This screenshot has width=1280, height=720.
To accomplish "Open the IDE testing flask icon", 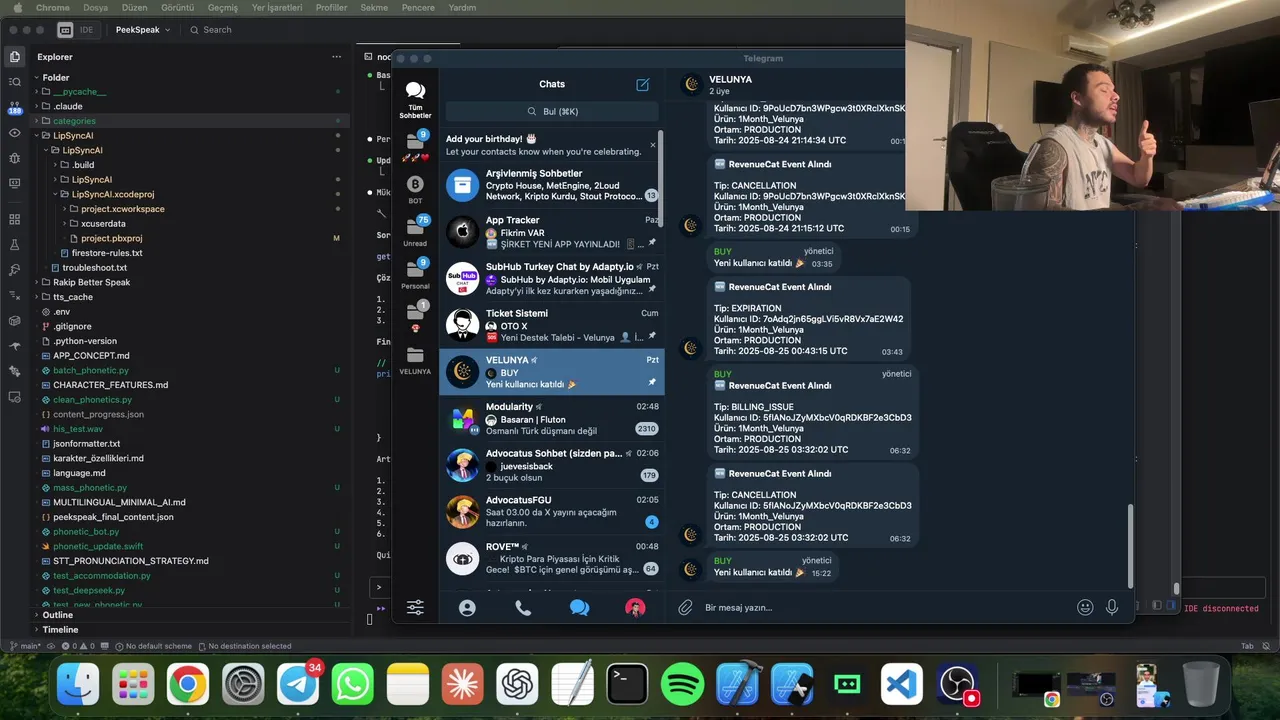I will pyautogui.click(x=14, y=245).
